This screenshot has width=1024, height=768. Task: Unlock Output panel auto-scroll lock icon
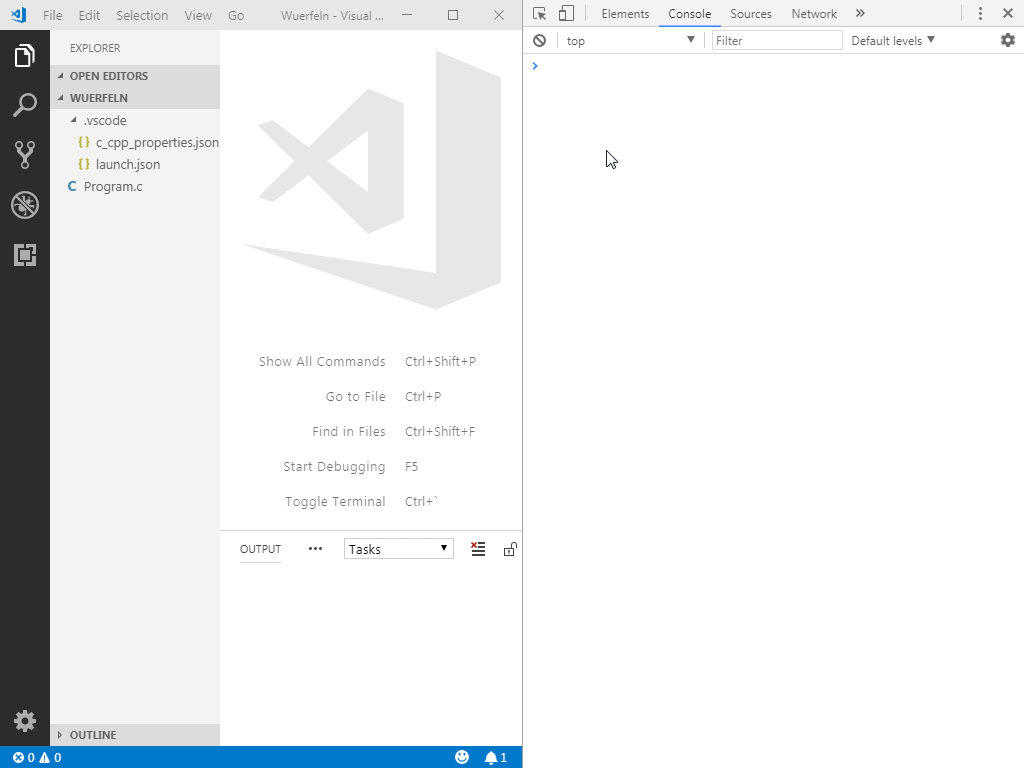510,548
